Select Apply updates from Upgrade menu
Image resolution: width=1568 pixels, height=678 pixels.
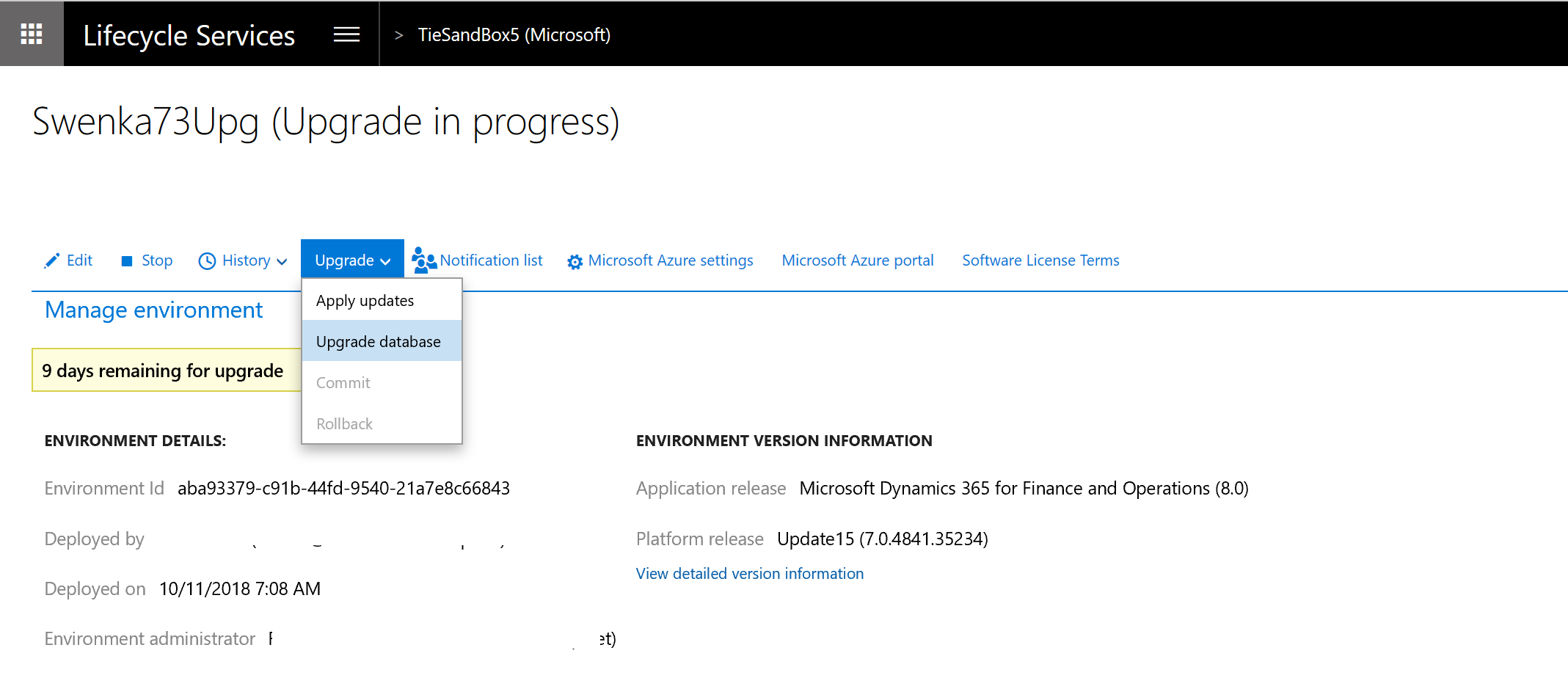pos(382,300)
